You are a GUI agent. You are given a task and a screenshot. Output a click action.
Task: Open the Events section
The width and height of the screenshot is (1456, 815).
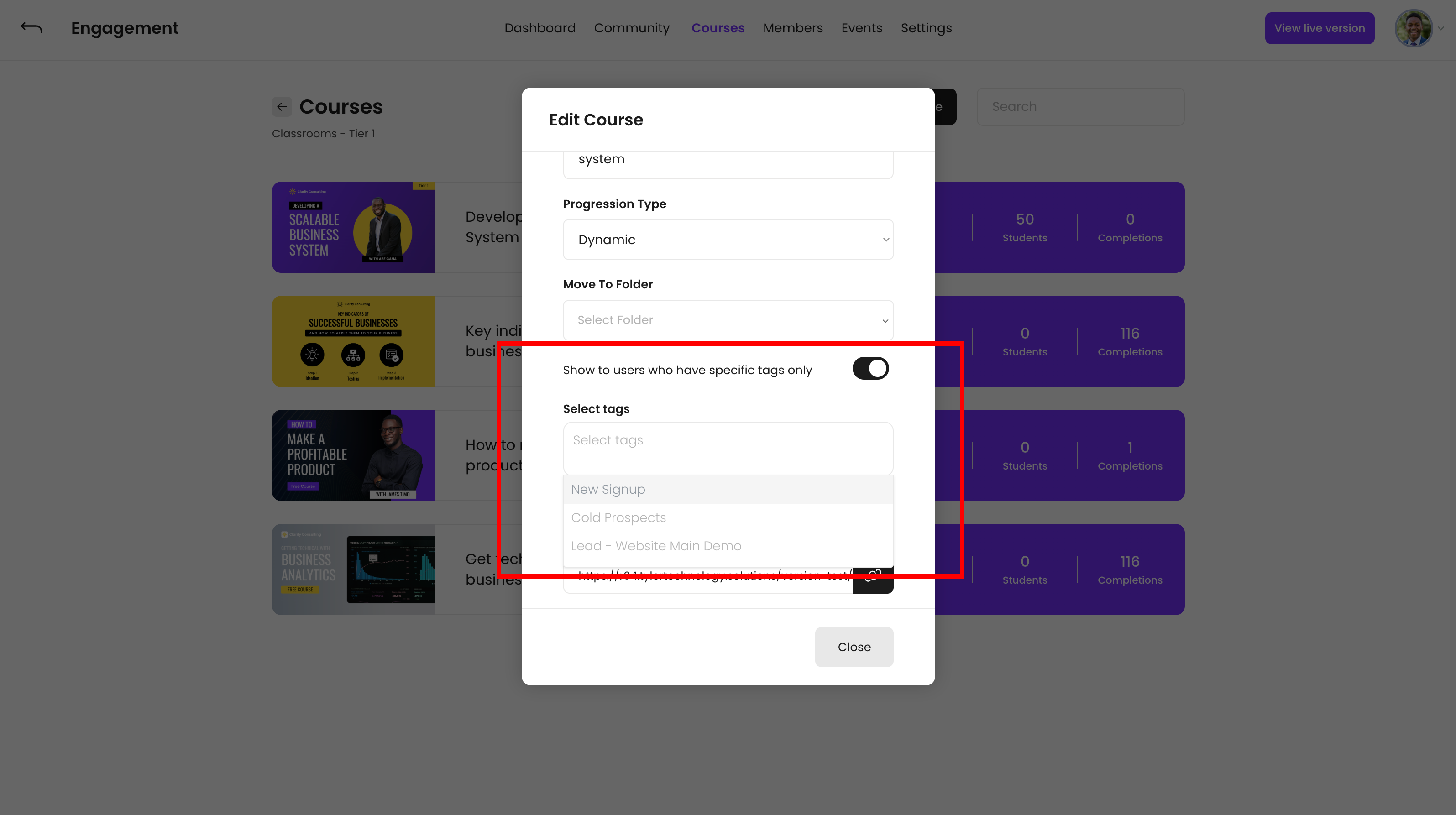[861, 28]
